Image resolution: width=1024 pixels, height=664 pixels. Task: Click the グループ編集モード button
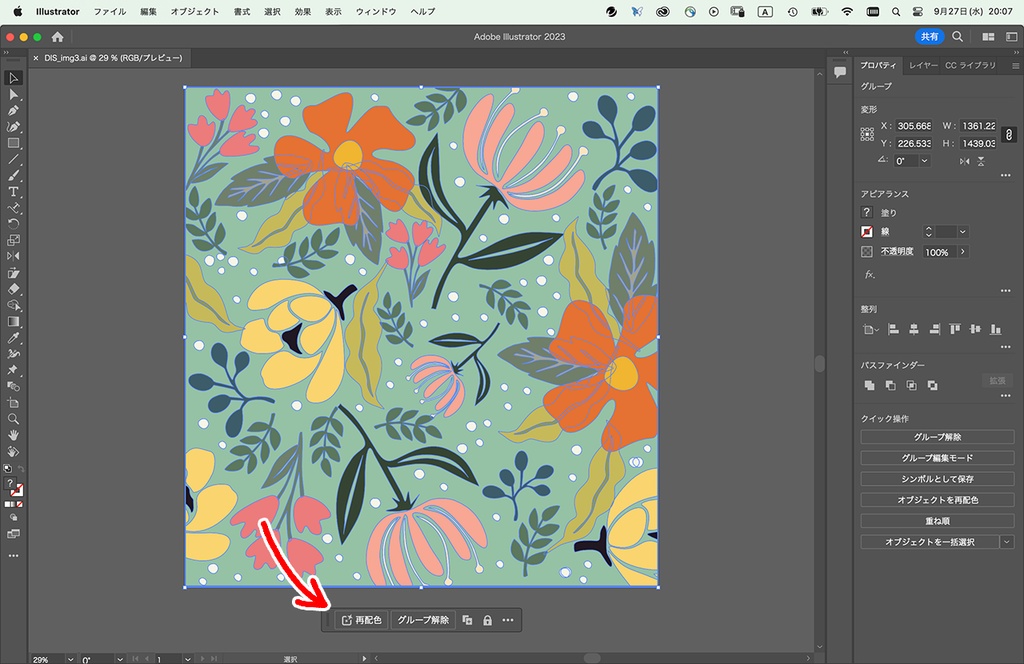tap(937, 458)
